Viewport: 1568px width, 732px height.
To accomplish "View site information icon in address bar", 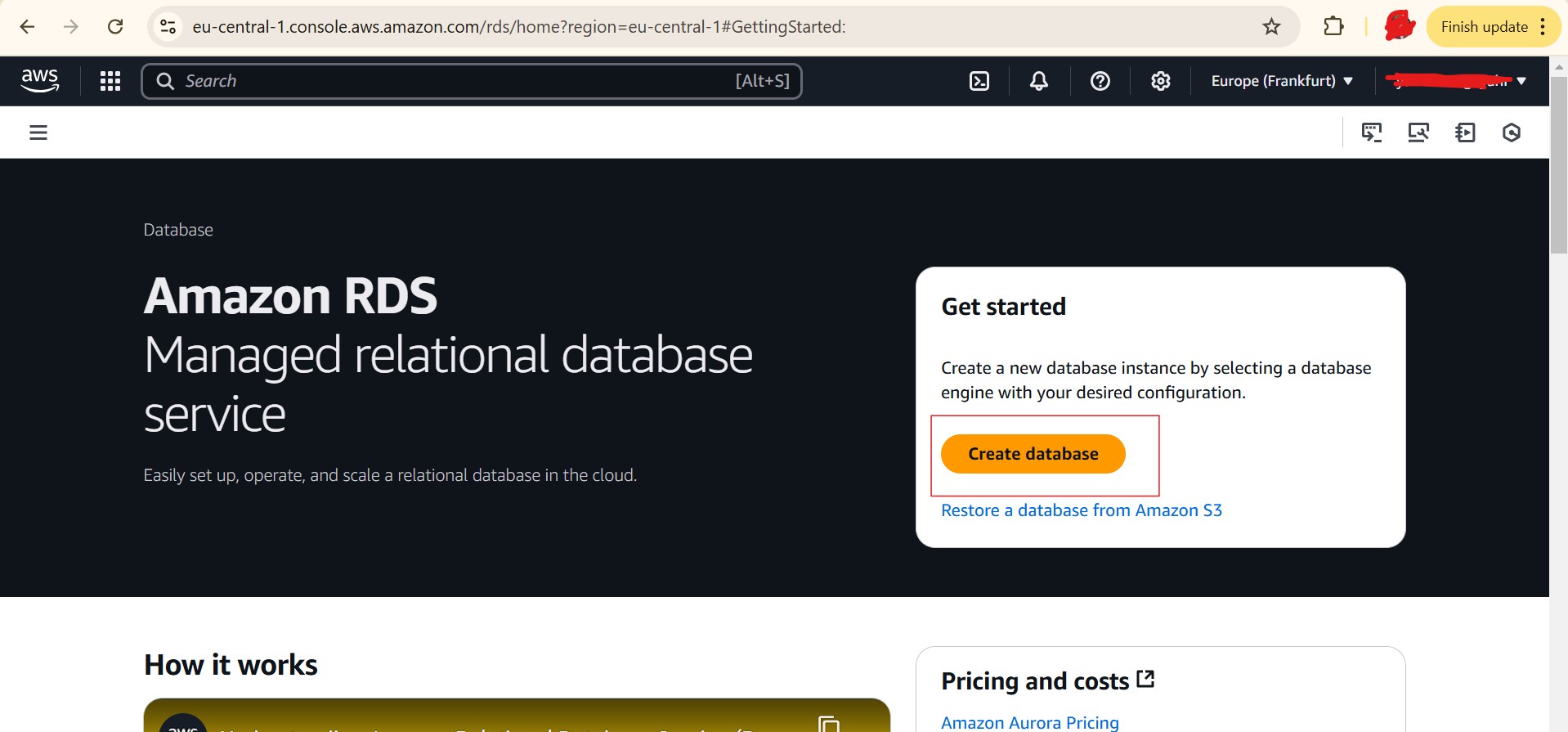I will [x=168, y=27].
